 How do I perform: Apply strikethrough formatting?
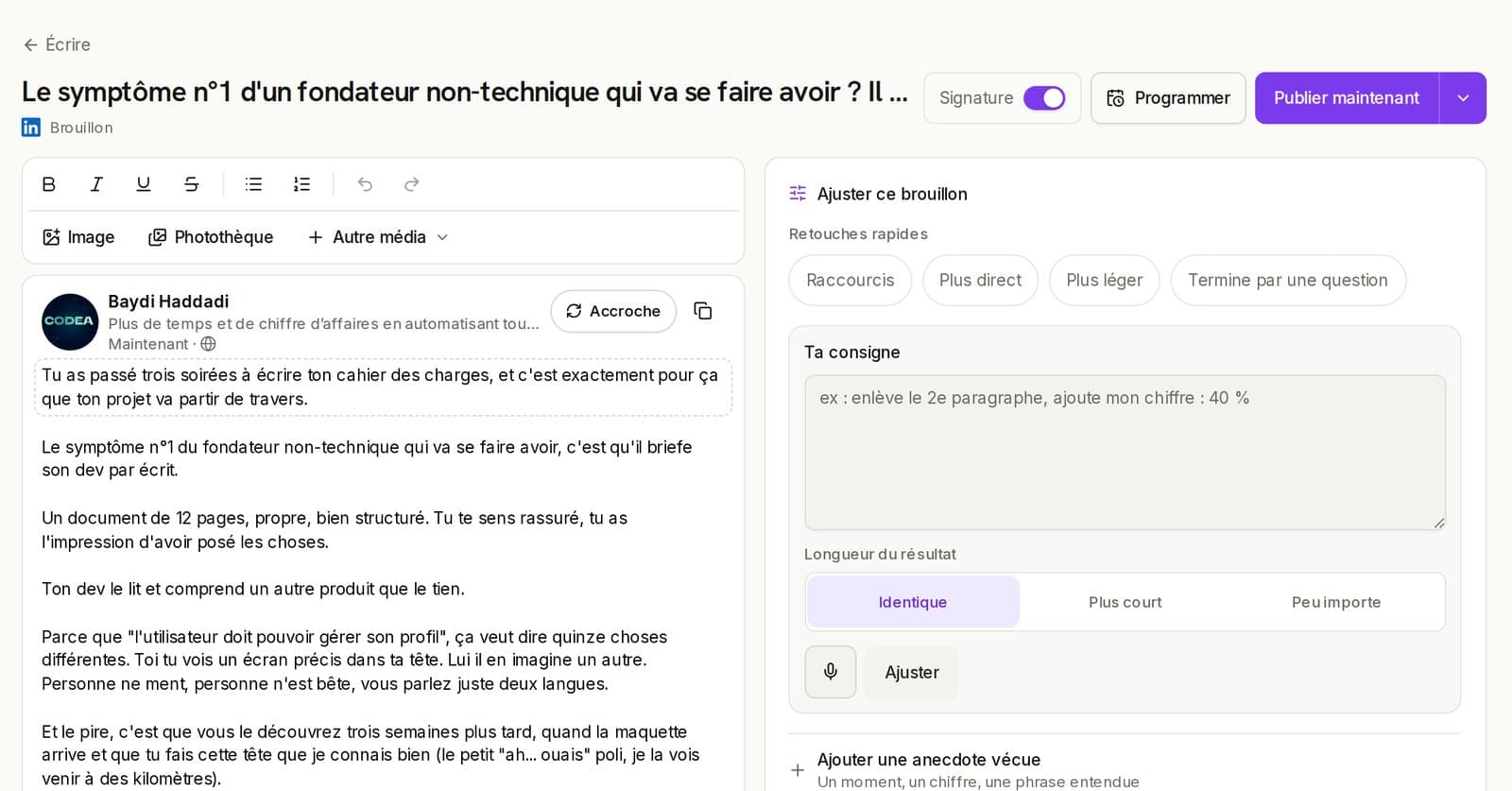191,184
